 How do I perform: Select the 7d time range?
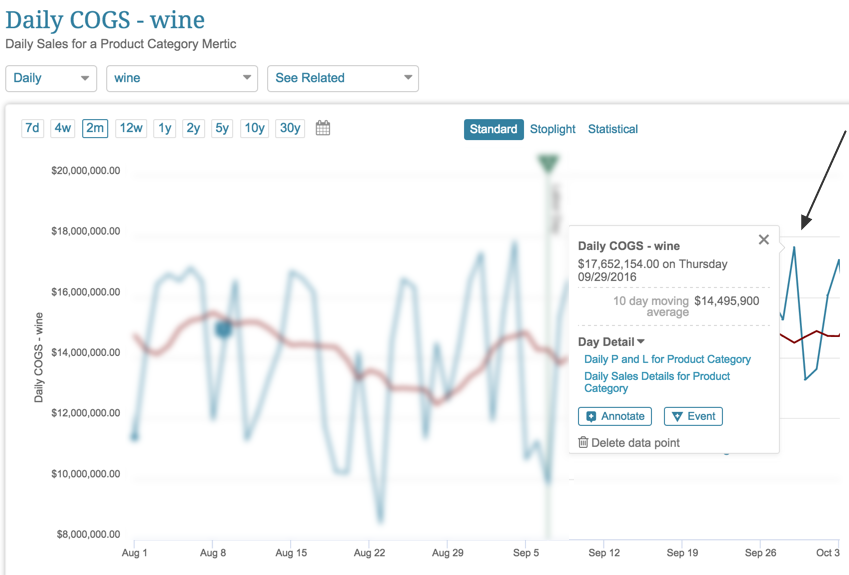[x=33, y=128]
